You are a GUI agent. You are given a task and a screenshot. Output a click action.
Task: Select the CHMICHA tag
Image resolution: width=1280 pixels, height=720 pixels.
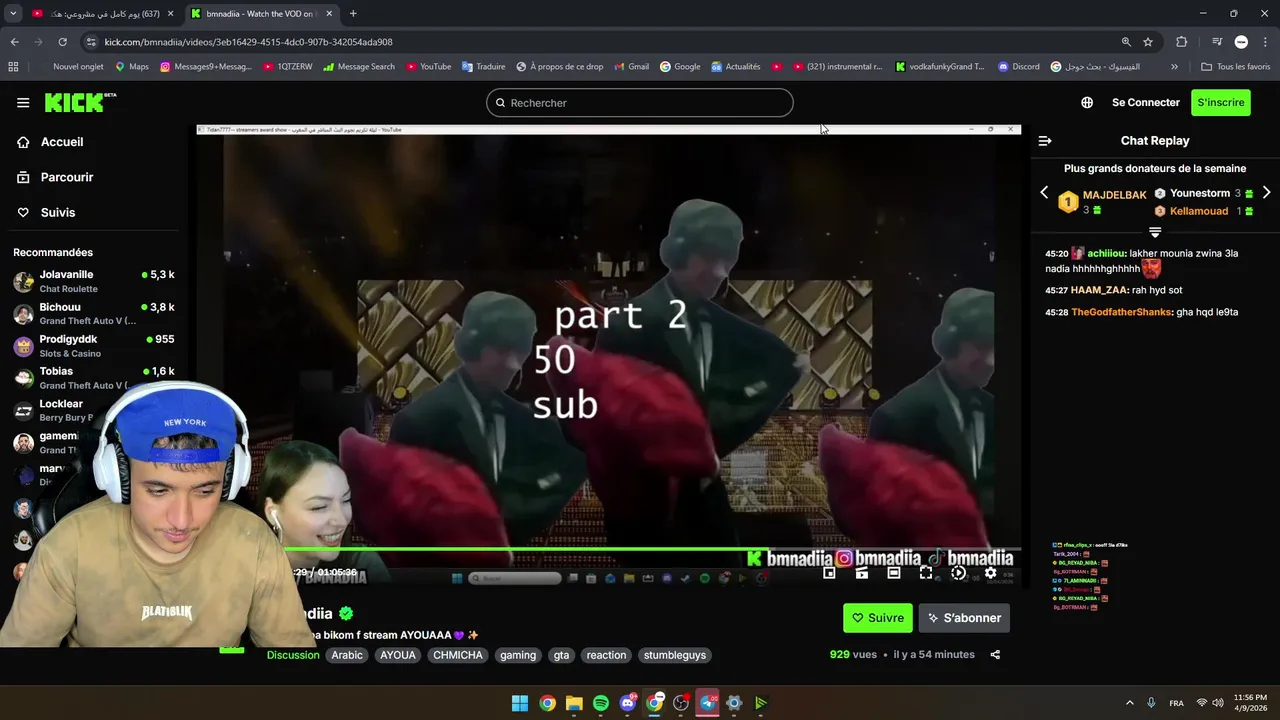click(x=458, y=655)
